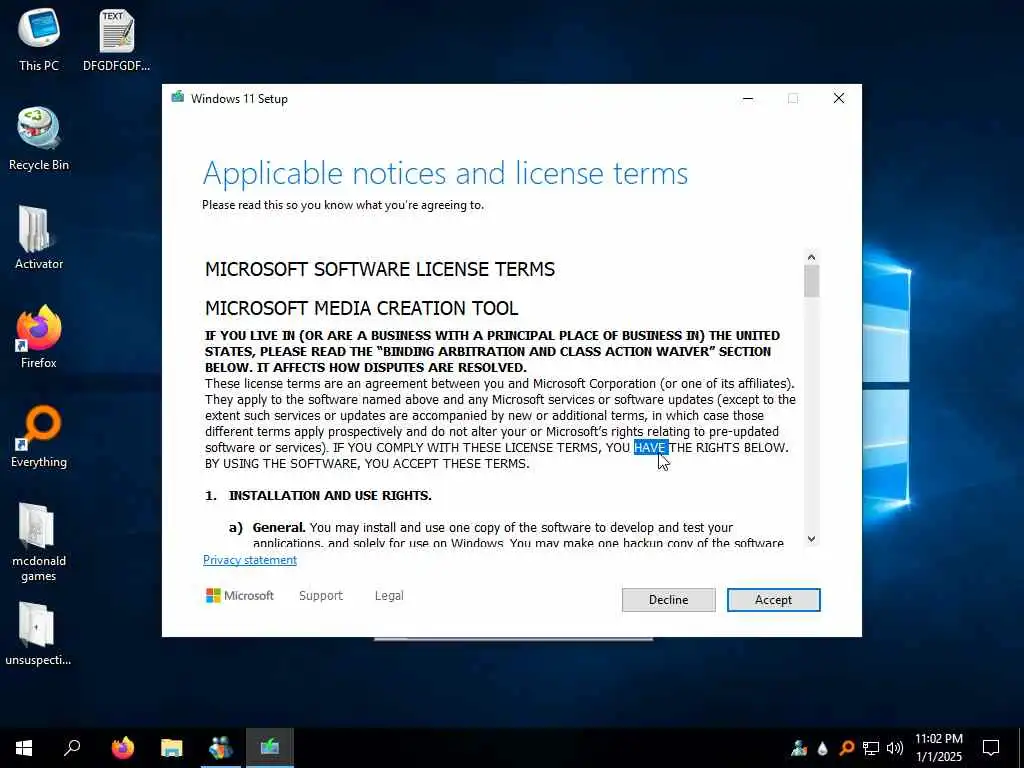Open the clock showing 11:02 PM
Image resolution: width=1024 pixels, height=768 pixels.
pos(938,747)
